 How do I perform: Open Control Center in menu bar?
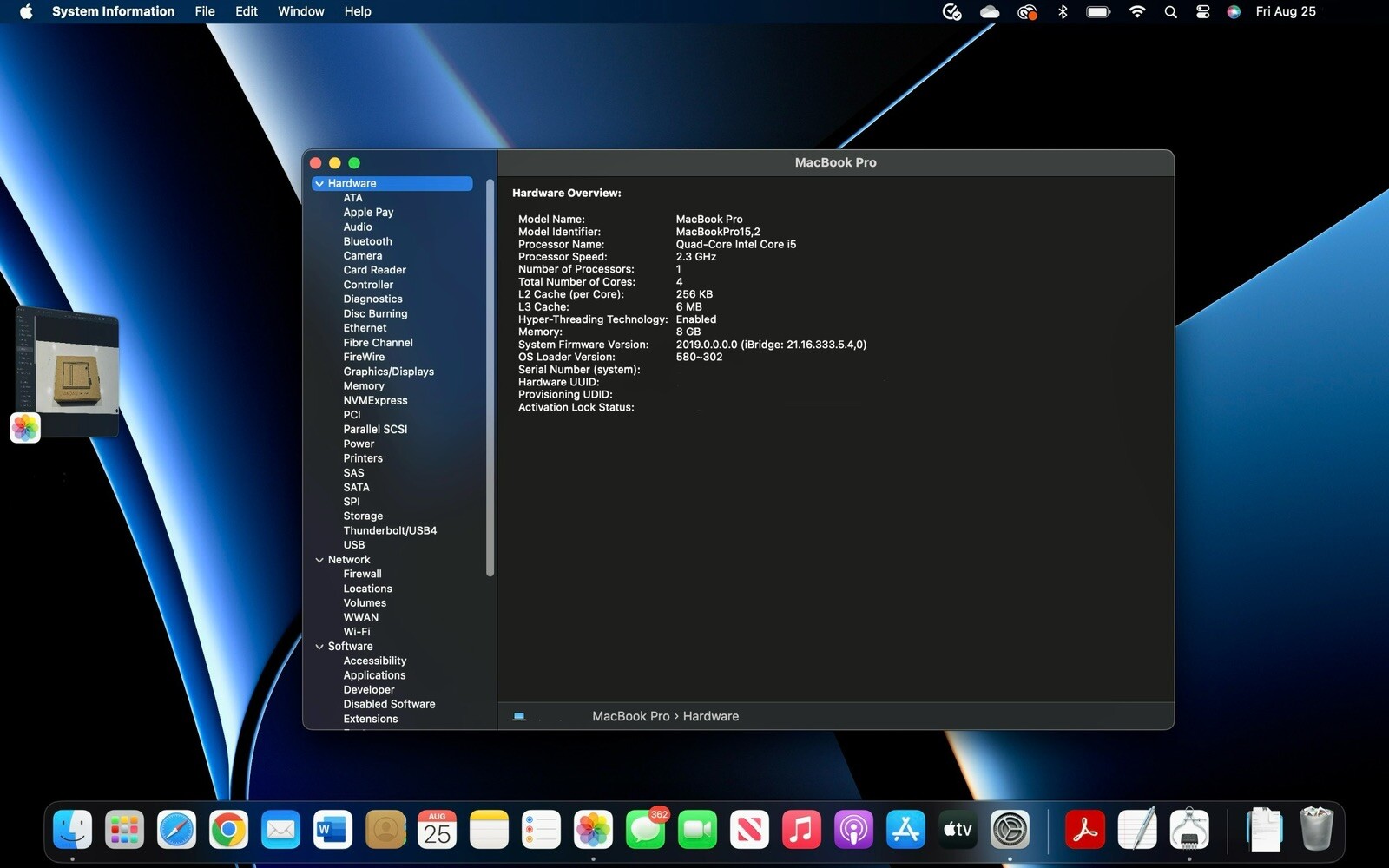[x=1203, y=11]
